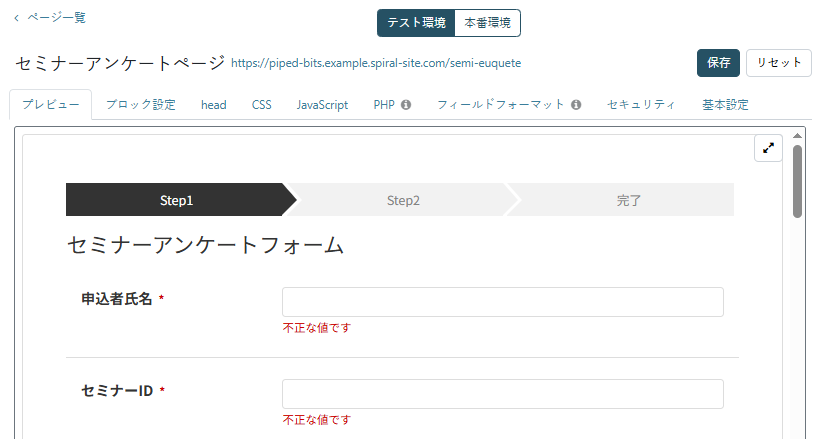The image size is (820, 439).
Task: Expand preview with the fullscreen arrows icon
Action: 768,148
